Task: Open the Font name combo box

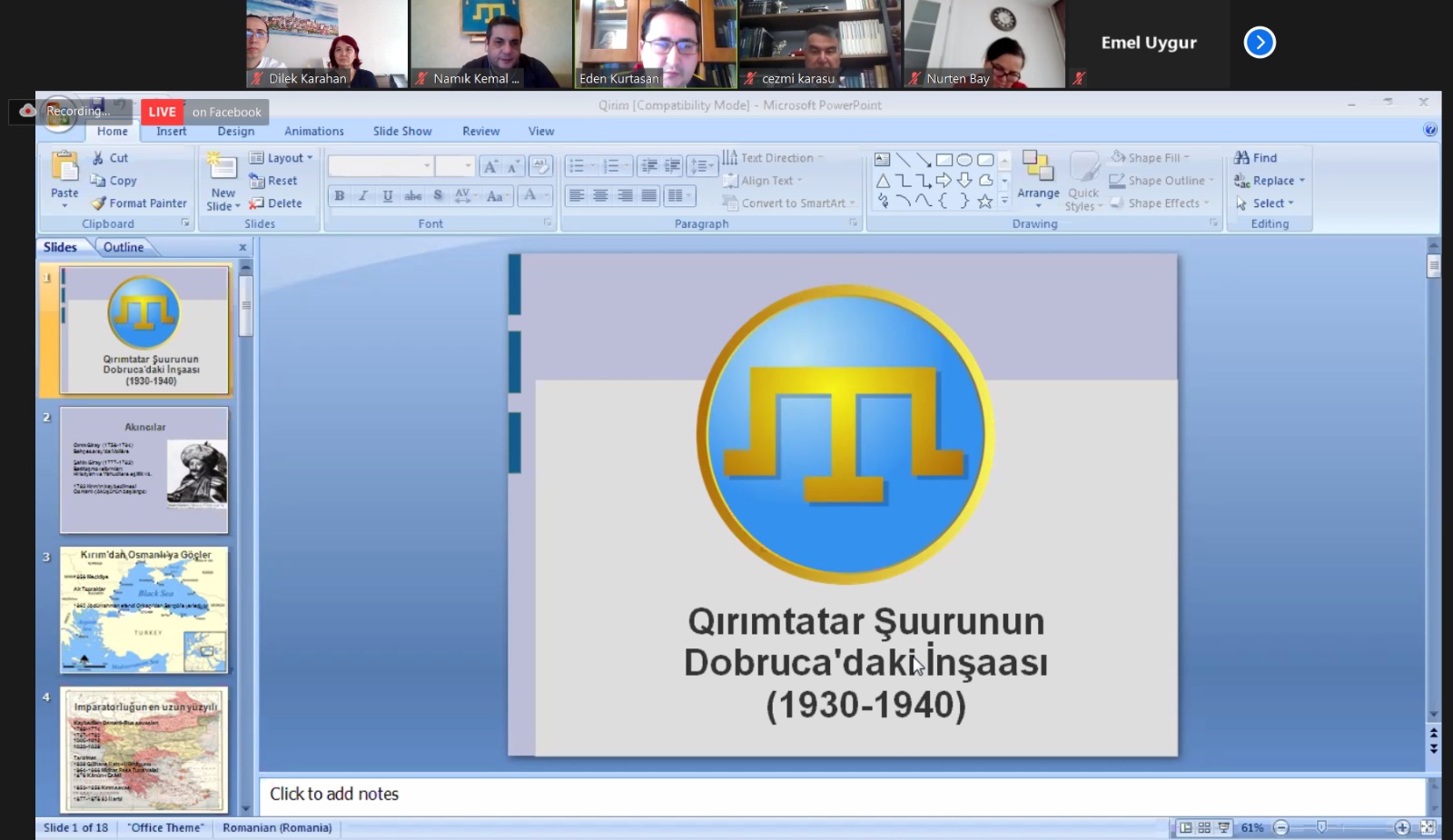Action: click(x=380, y=166)
